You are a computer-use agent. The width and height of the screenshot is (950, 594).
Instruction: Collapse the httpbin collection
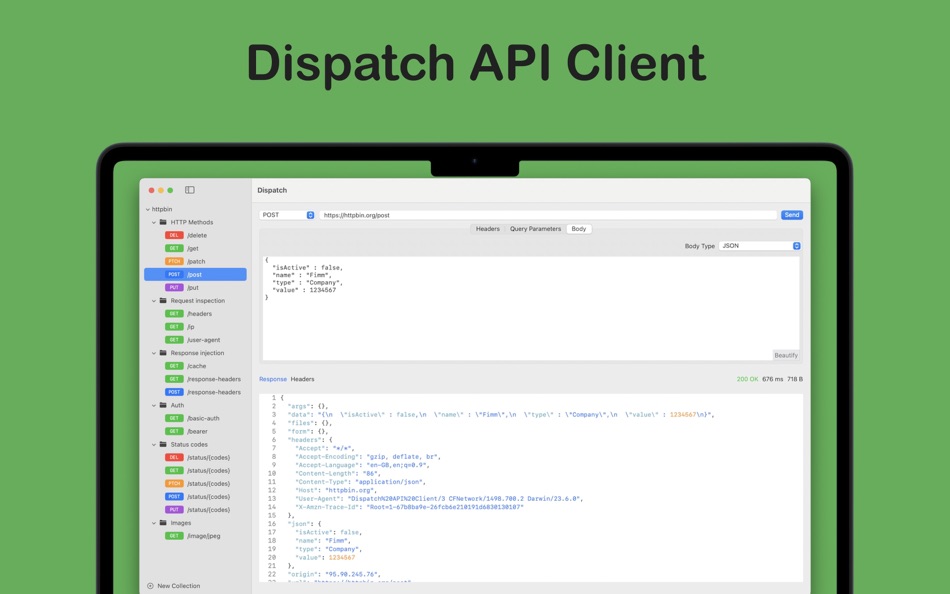(147, 209)
